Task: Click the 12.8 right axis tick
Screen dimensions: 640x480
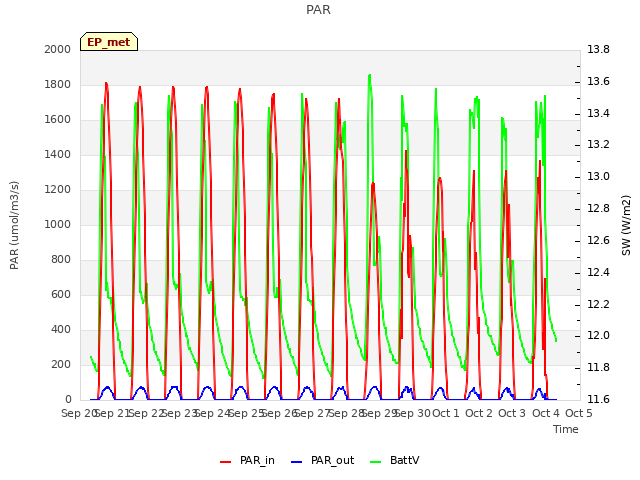Action: [598, 209]
